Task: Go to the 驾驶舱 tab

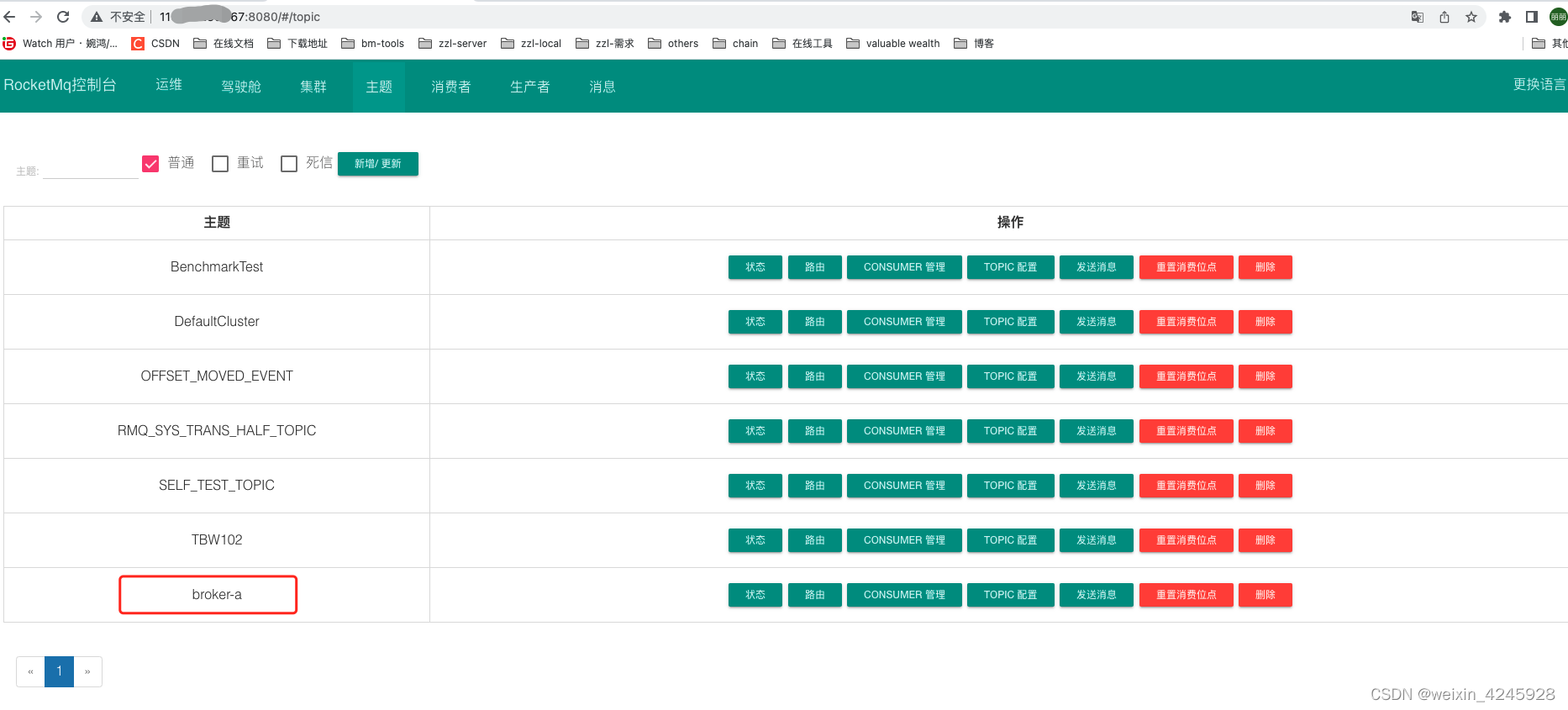Action: [241, 86]
